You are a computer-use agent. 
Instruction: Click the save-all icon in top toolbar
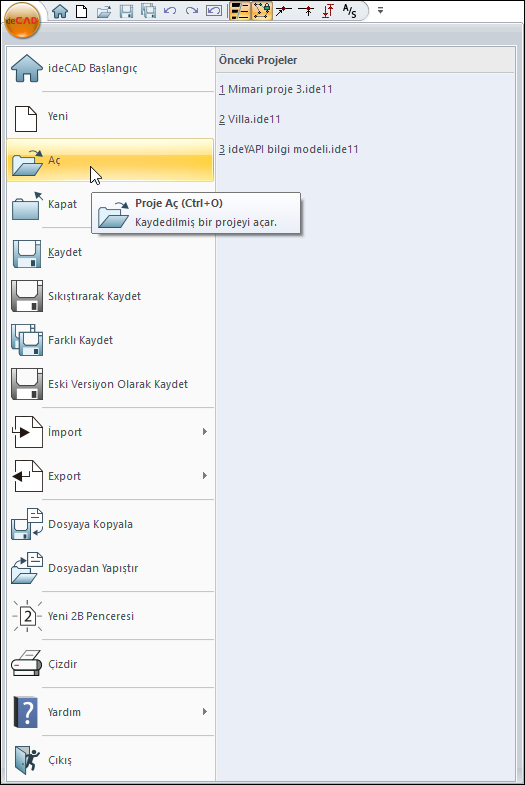[148, 11]
